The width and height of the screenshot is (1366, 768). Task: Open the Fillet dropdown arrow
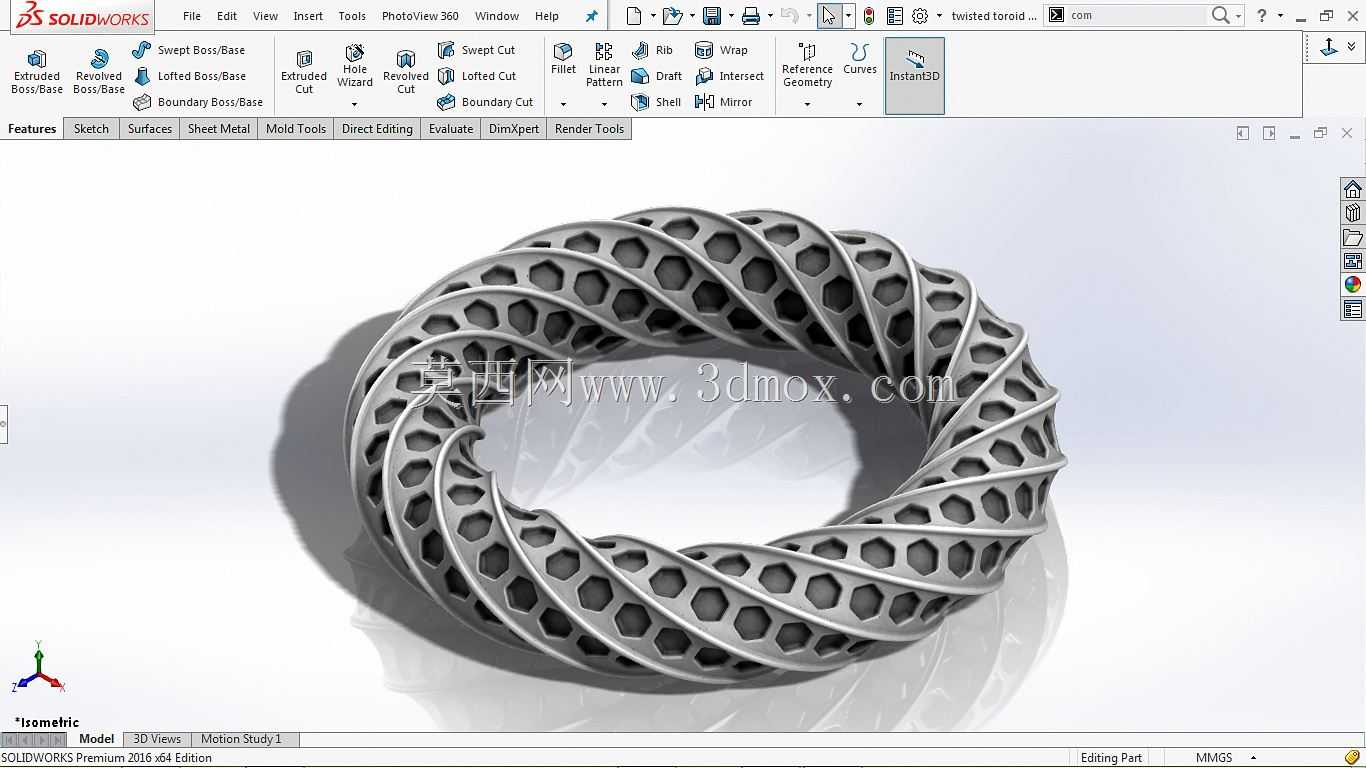pos(563,104)
